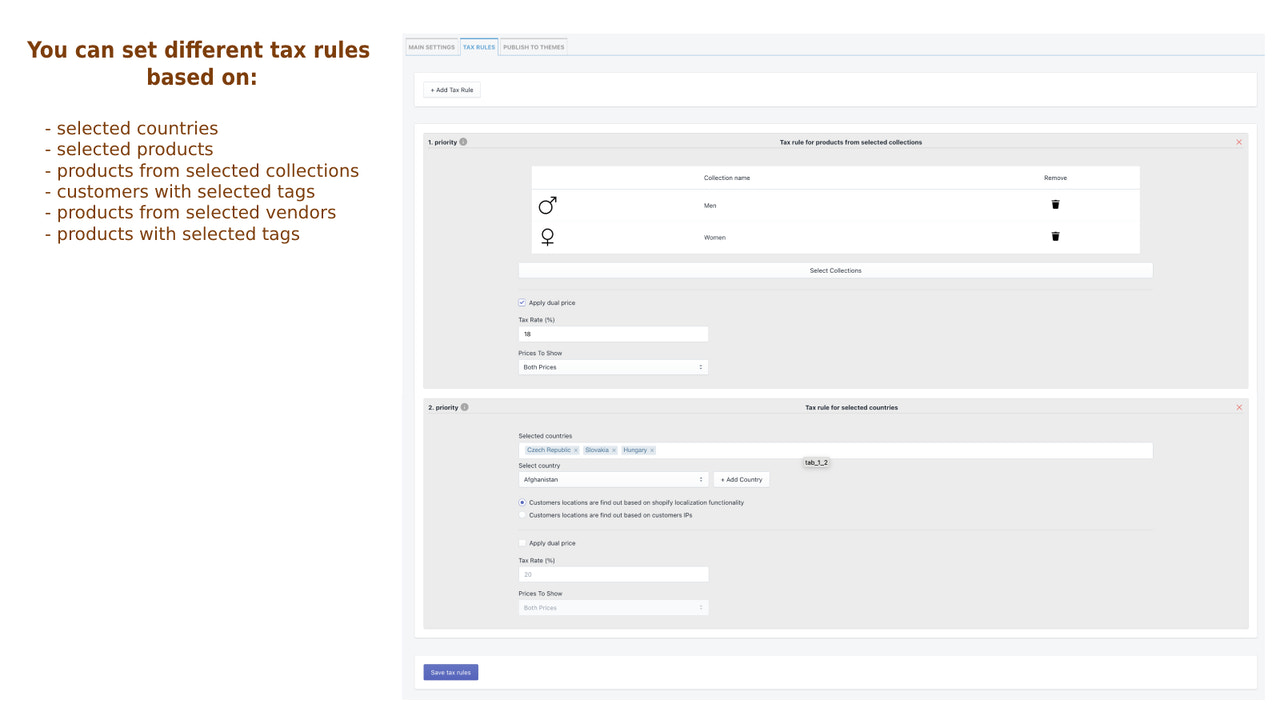Open the Publish To Themes tab

tap(532, 46)
